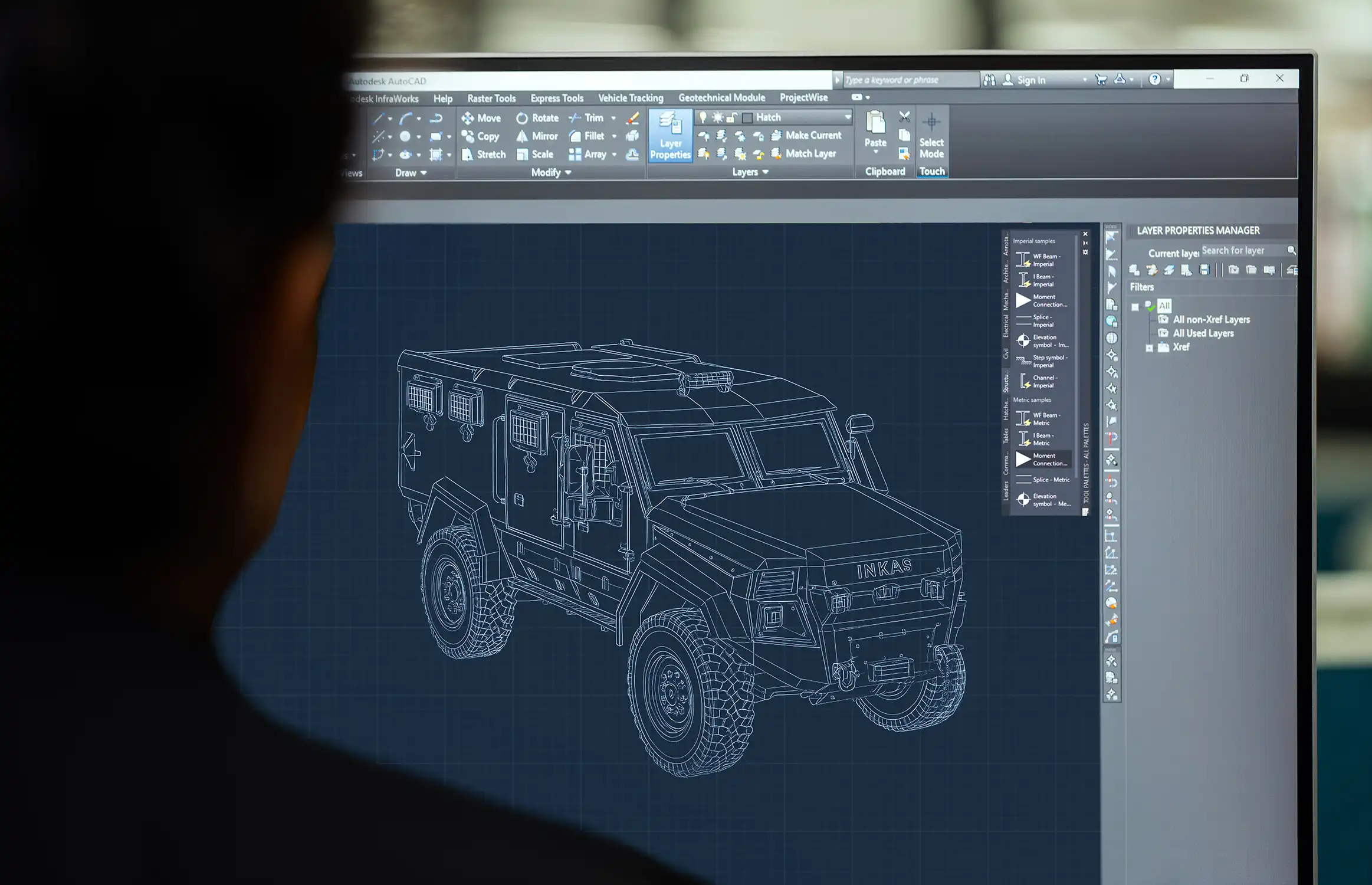Select Step symbol - Imperial sample

[1041, 361]
